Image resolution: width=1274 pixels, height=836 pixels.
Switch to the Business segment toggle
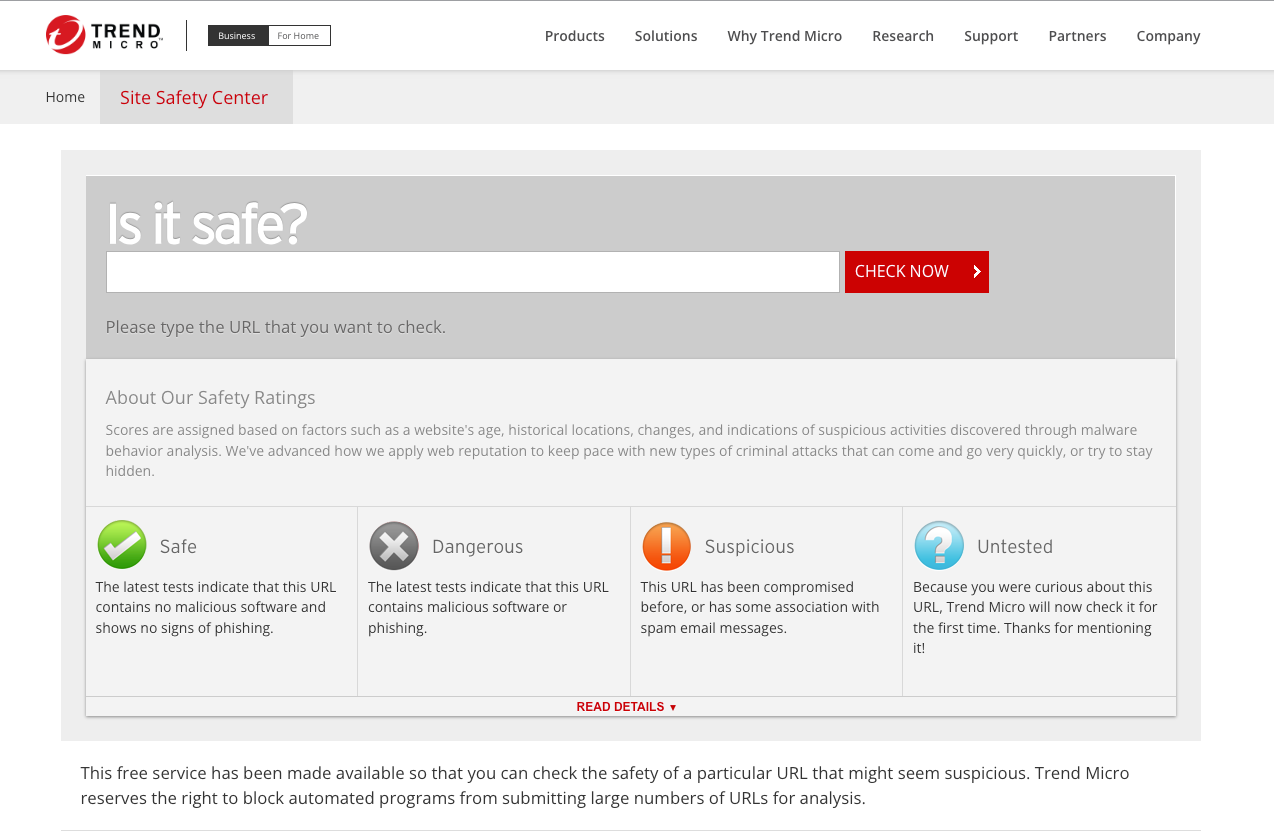[237, 36]
